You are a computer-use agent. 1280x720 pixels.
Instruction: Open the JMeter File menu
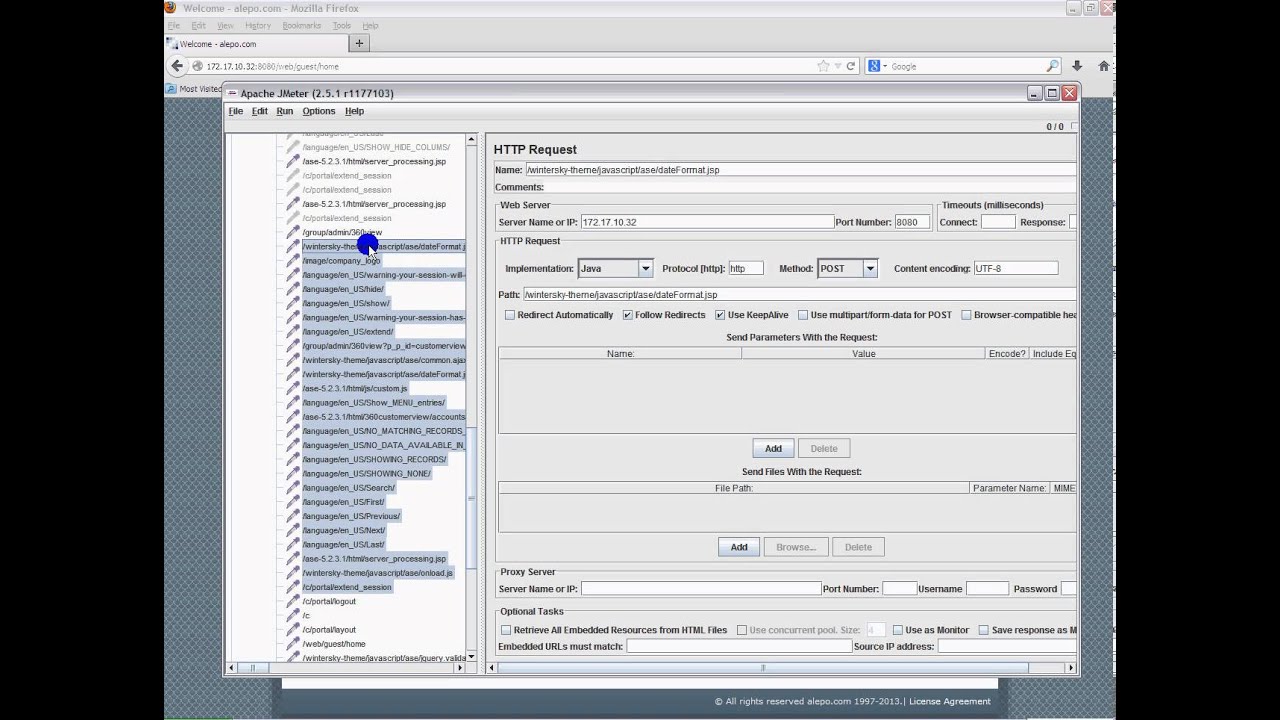[x=236, y=111]
